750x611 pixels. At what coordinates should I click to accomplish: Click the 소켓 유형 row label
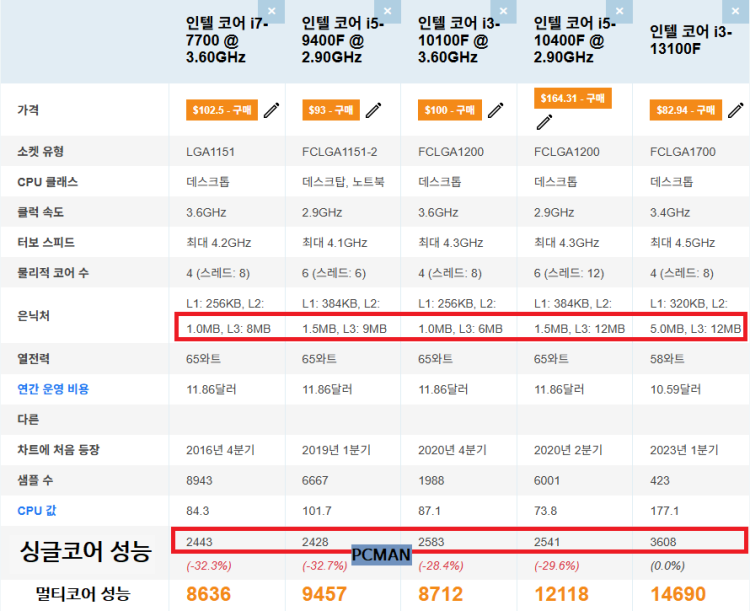point(41,152)
